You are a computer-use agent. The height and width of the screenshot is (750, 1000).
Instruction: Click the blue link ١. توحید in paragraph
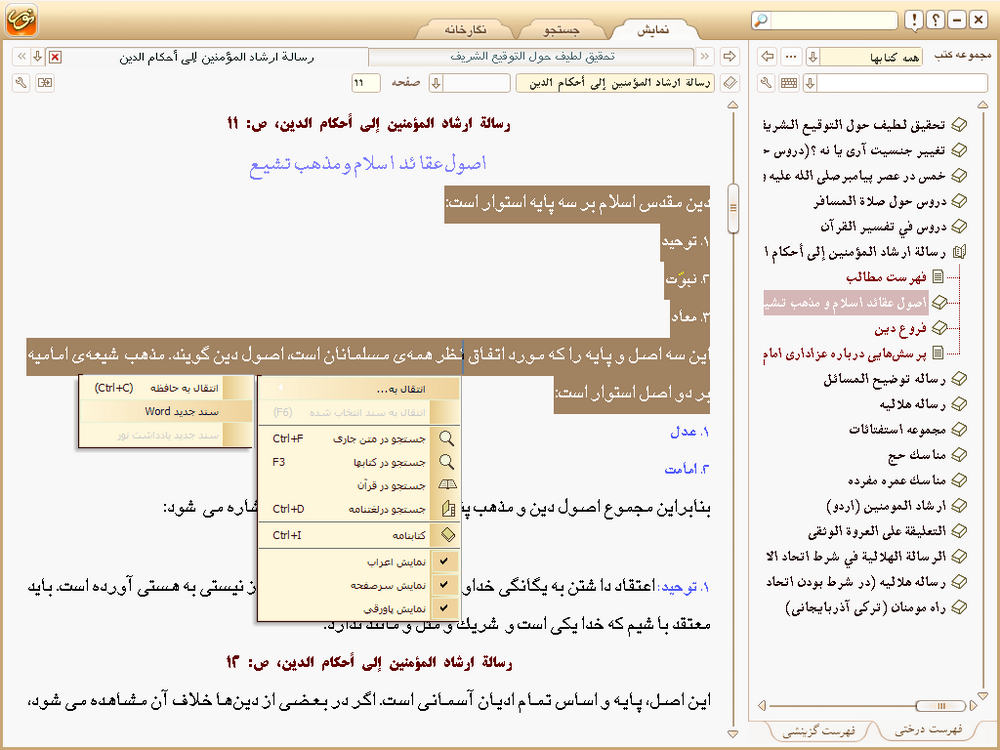[684, 586]
